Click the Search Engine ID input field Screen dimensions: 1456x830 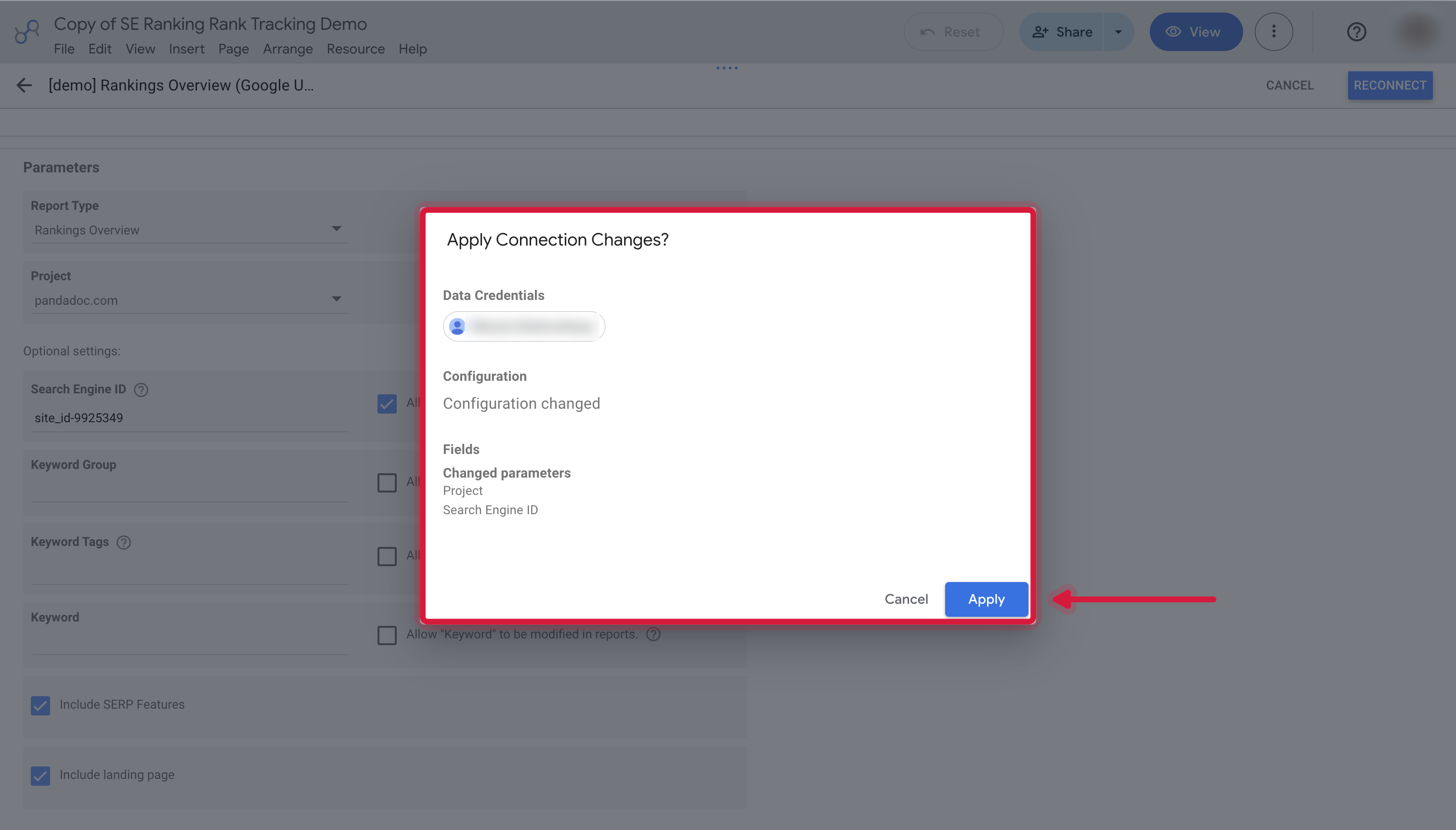(x=190, y=418)
